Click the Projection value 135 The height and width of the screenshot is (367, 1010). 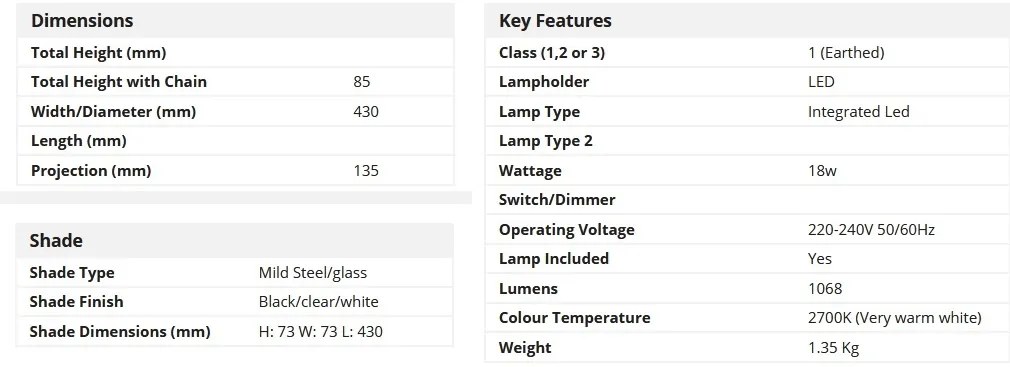(366, 171)
